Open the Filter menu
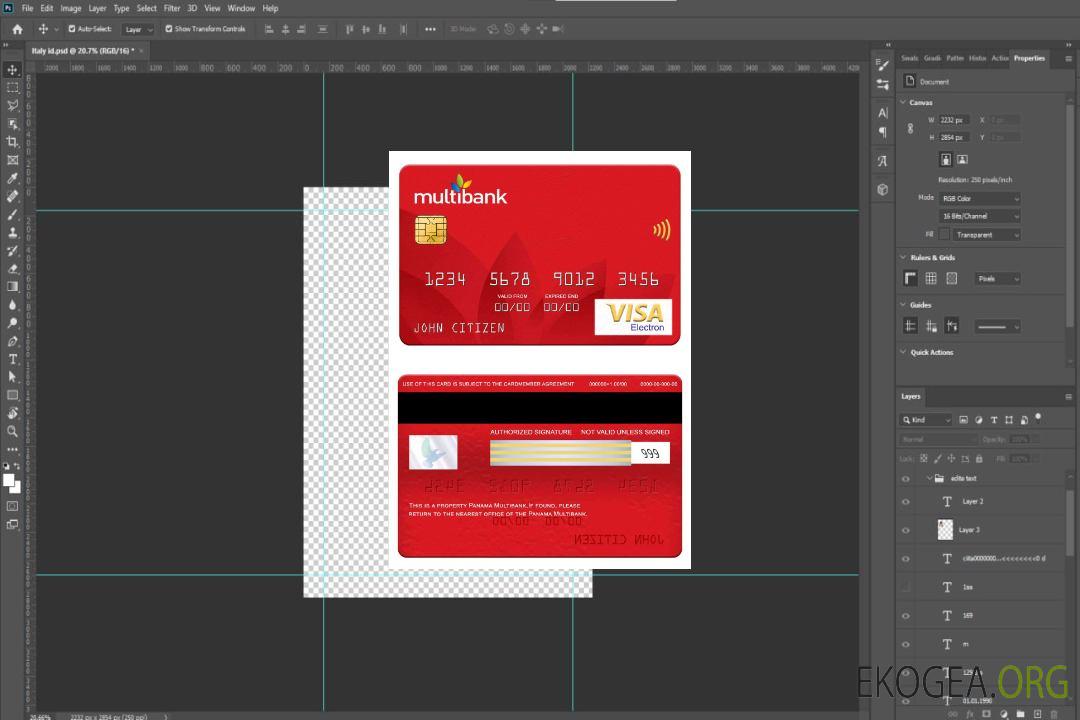Screen dimensions: 1080x720 click(x=172, y=8)
